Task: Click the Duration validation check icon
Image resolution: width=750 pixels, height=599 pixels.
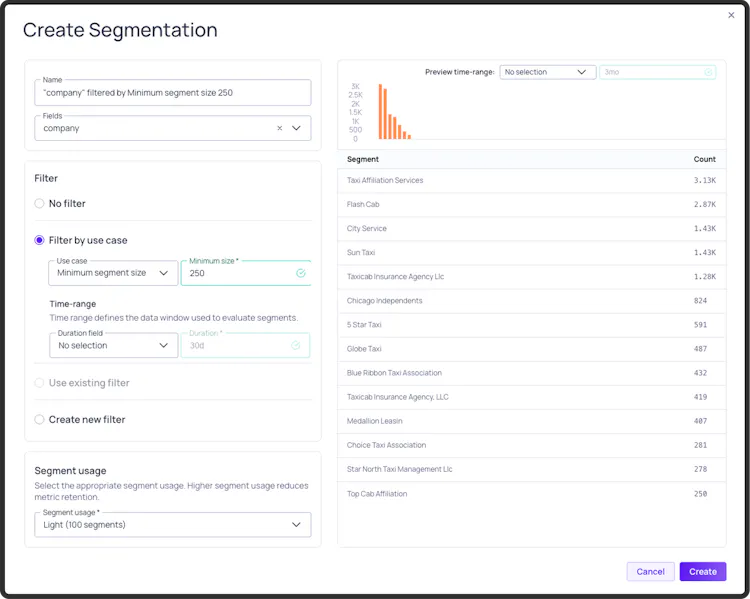Action: [296, 345]
